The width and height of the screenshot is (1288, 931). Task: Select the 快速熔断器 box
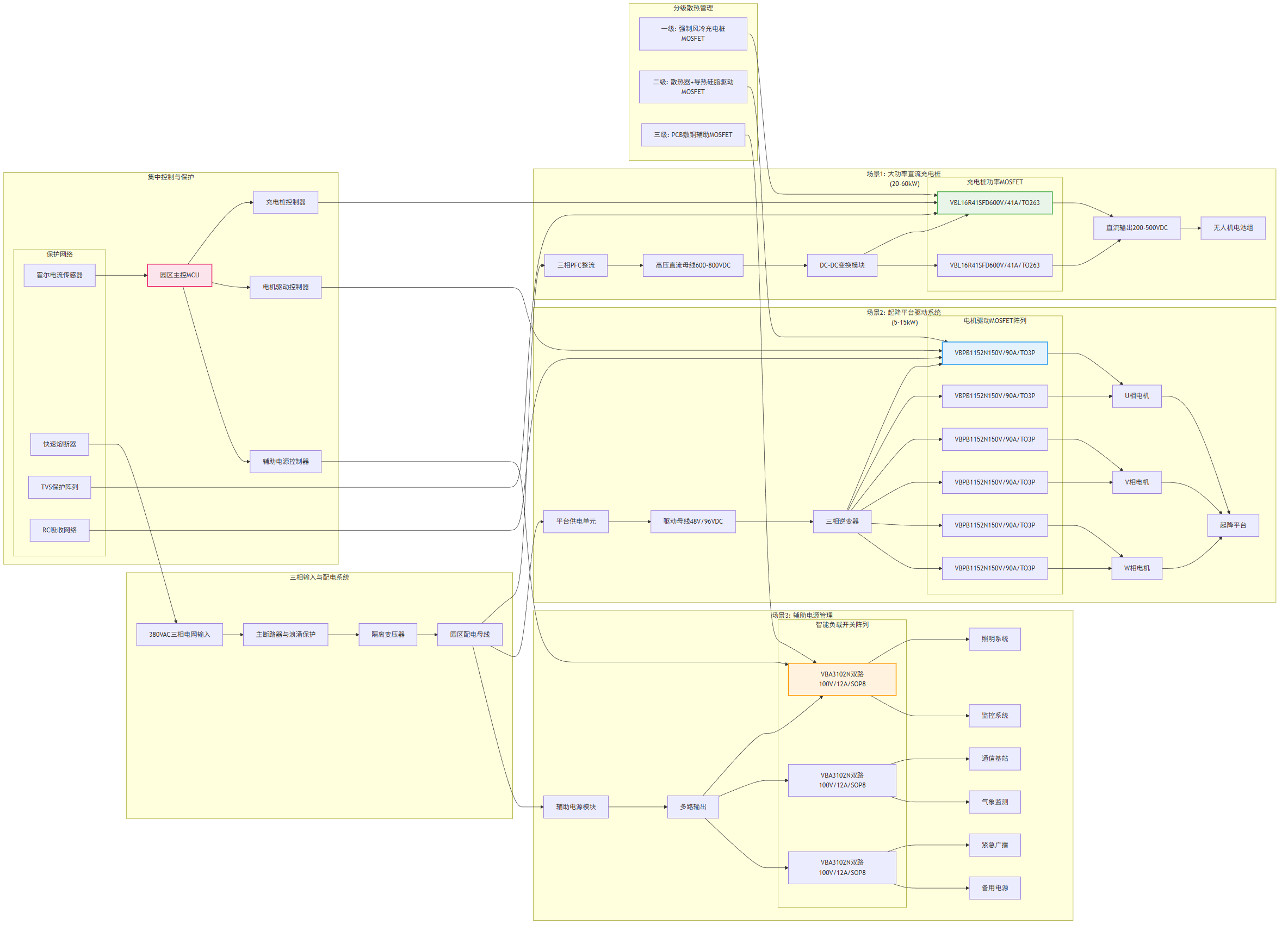point(60,444)
